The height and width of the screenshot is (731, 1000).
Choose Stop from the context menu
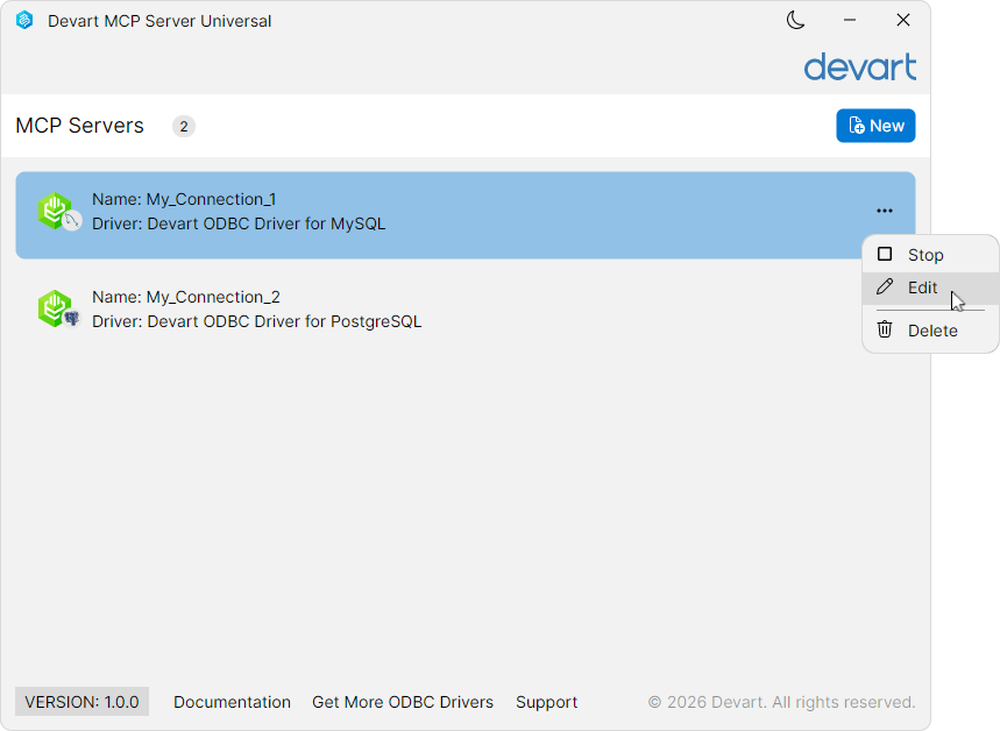point(930,255)
